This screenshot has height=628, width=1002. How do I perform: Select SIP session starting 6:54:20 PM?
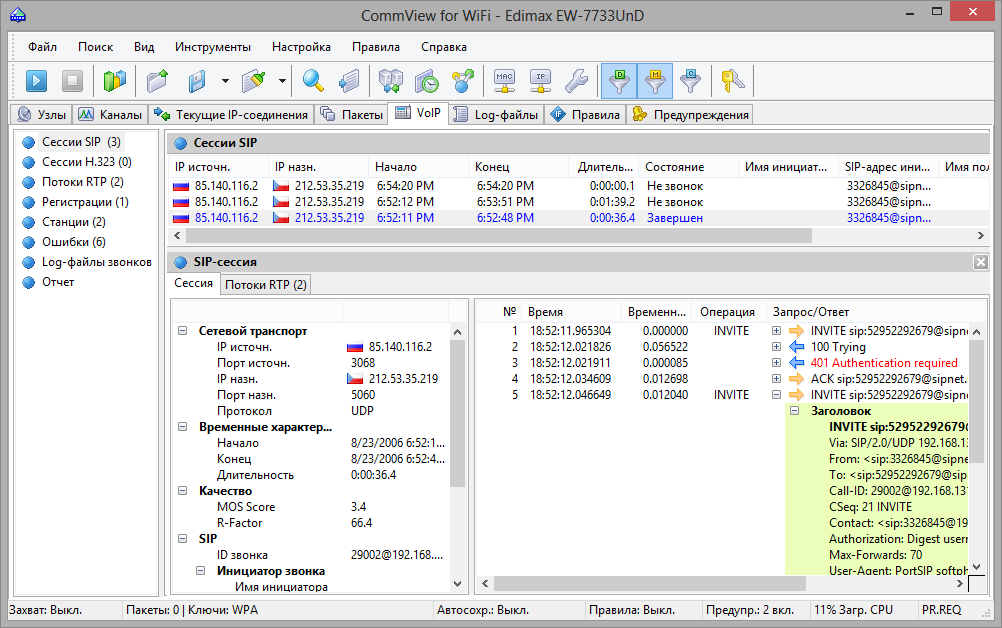pos(578,186)
